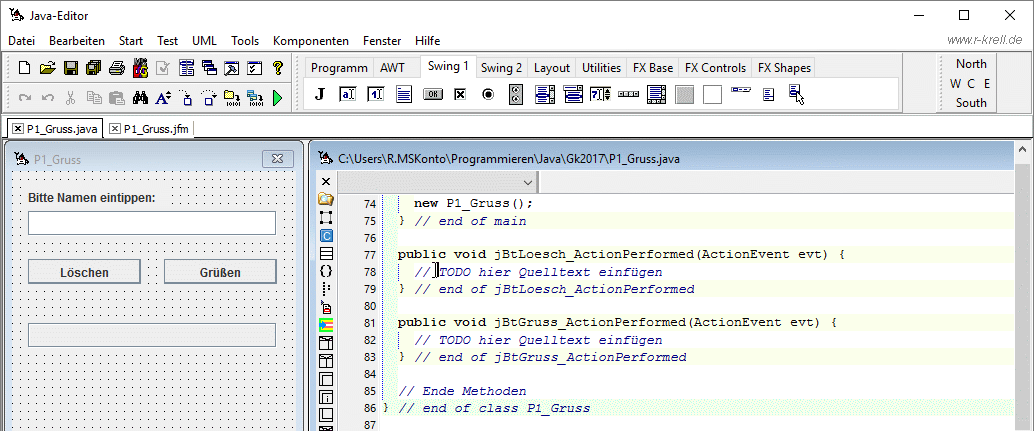Select the JCheckBox component in the palette

(x=460, y=95)
